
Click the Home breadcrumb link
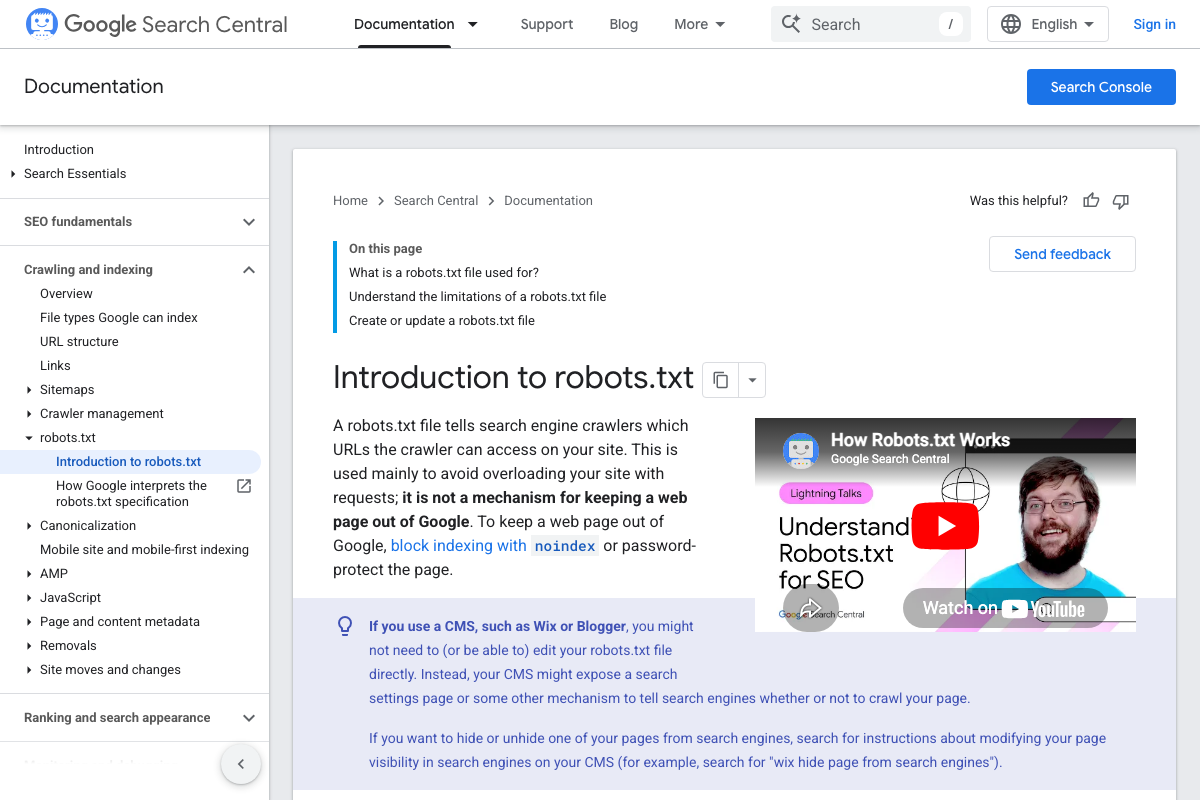coord(350,201)
